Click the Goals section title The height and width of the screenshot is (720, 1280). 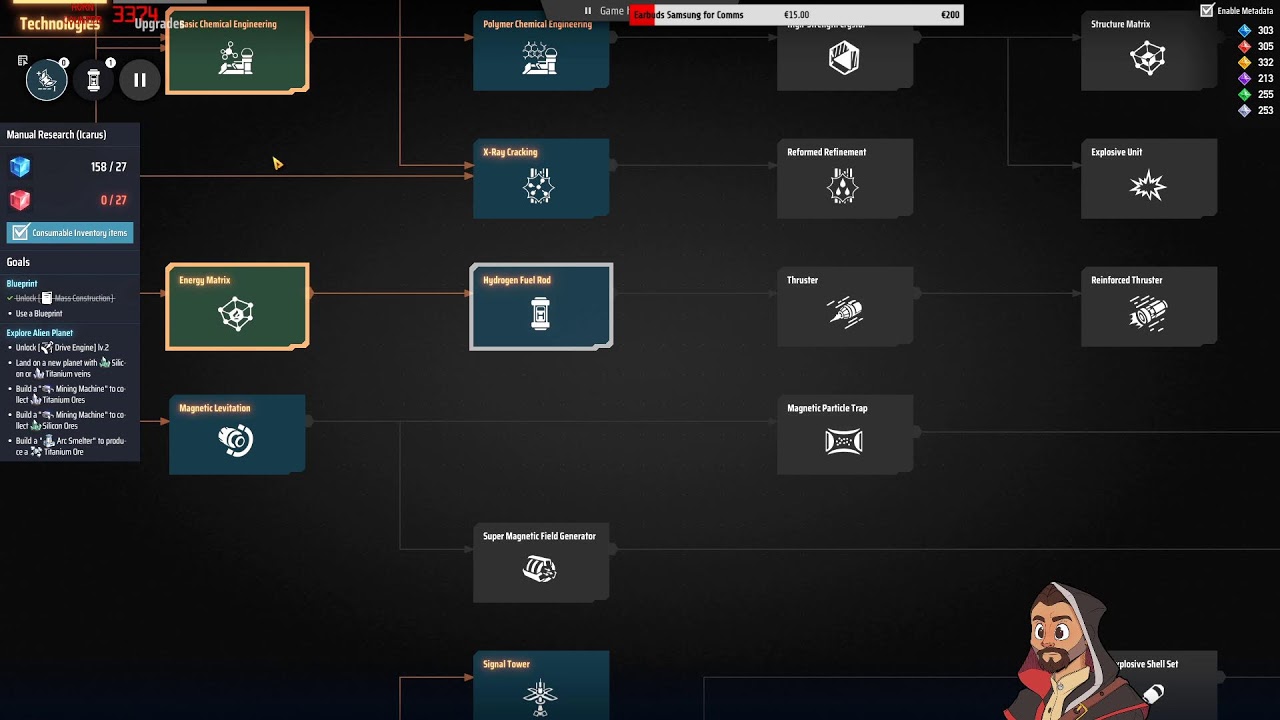(x=18, y=262)
